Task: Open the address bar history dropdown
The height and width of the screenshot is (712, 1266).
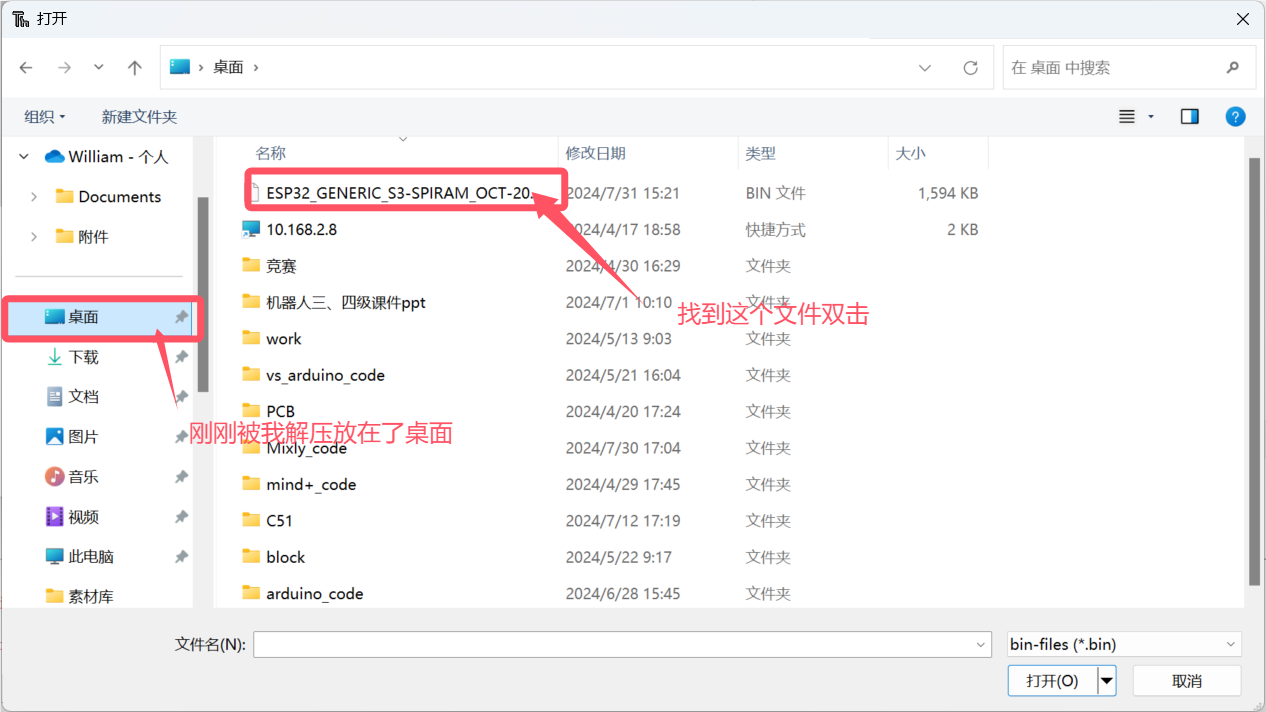Action: [x=925, y=67]
